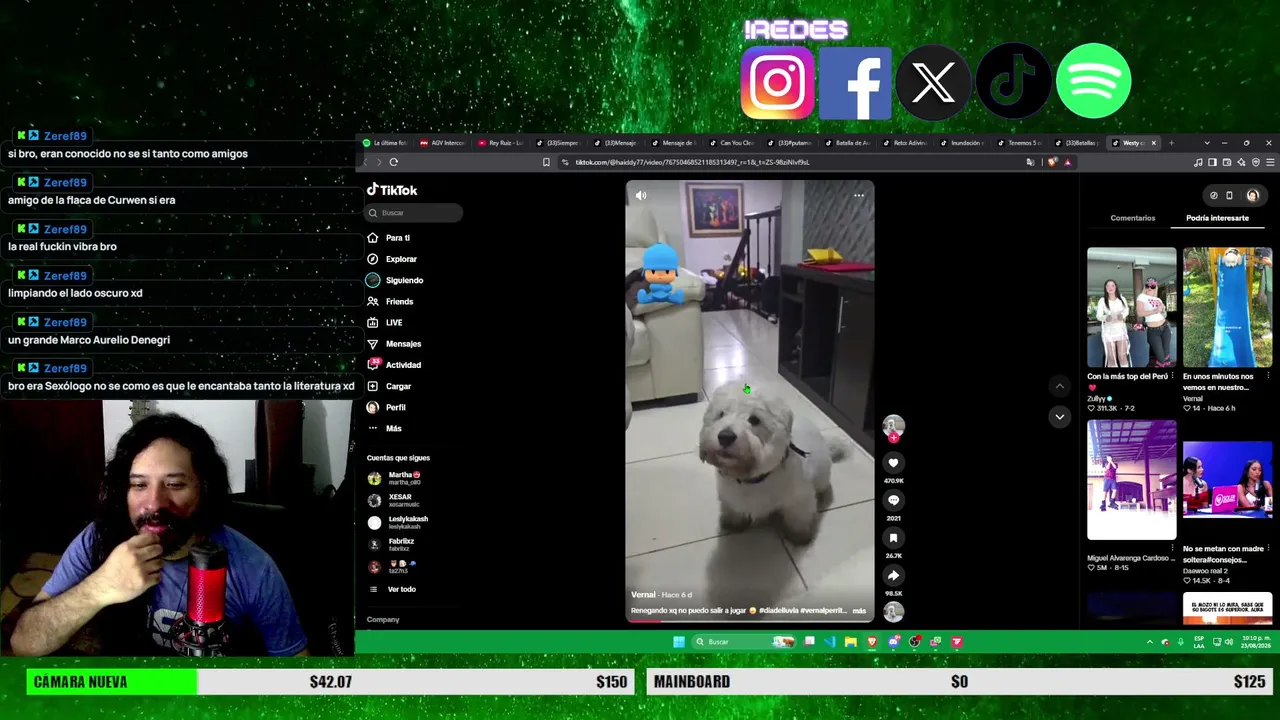Click the browser address bar URL
Image resolution: width=1280 pixels, height=720 pixels.
692,162
